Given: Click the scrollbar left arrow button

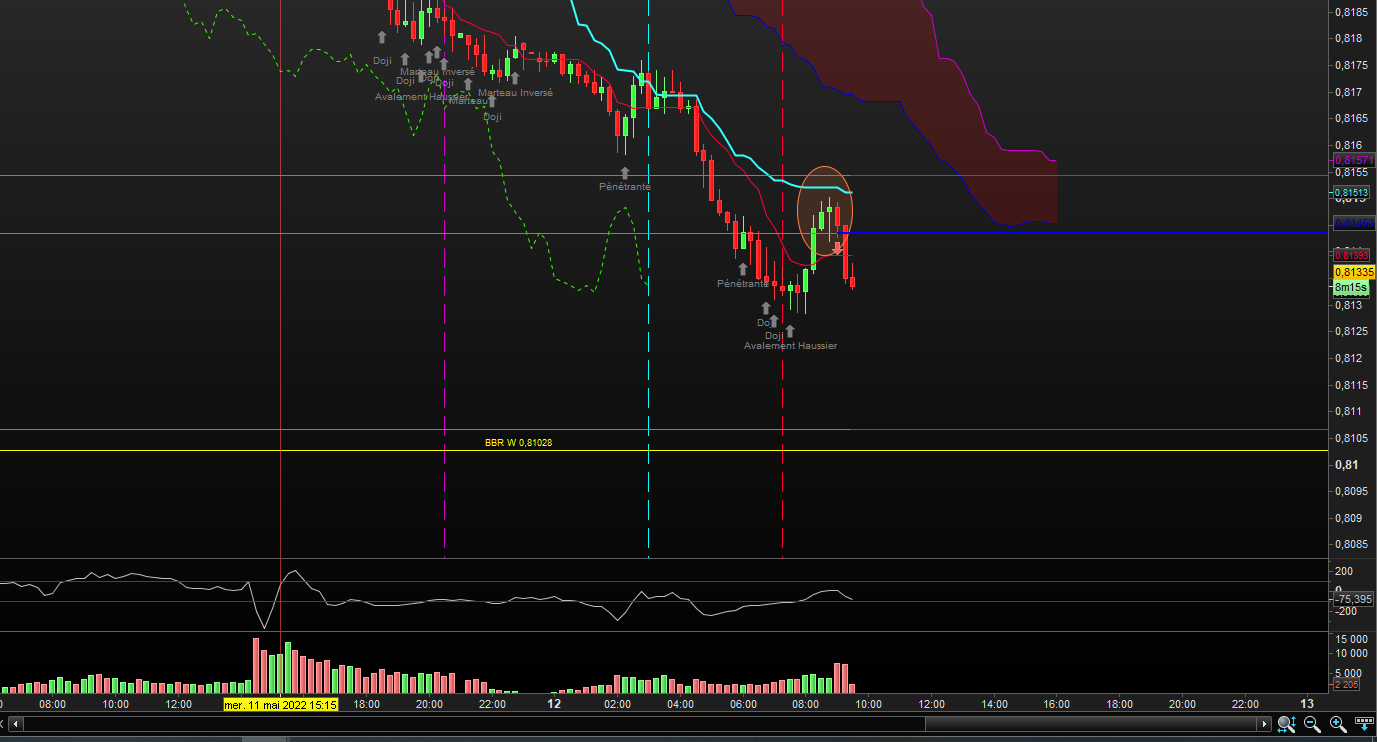Looking at the screenshot, I should (x=14, y=723).
